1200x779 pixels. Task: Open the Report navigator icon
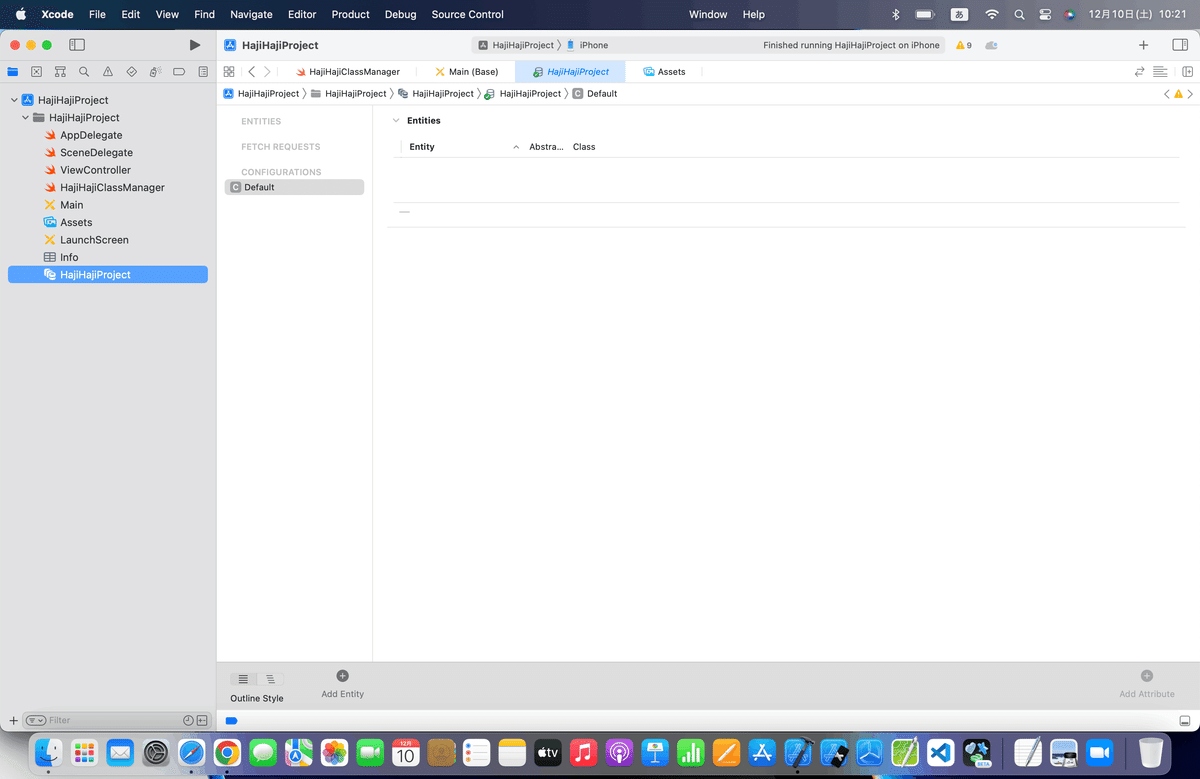[x=203, y=72]
